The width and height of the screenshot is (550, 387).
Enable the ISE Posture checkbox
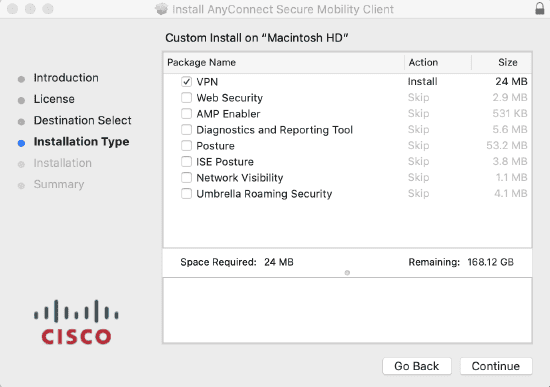point(186,162)
